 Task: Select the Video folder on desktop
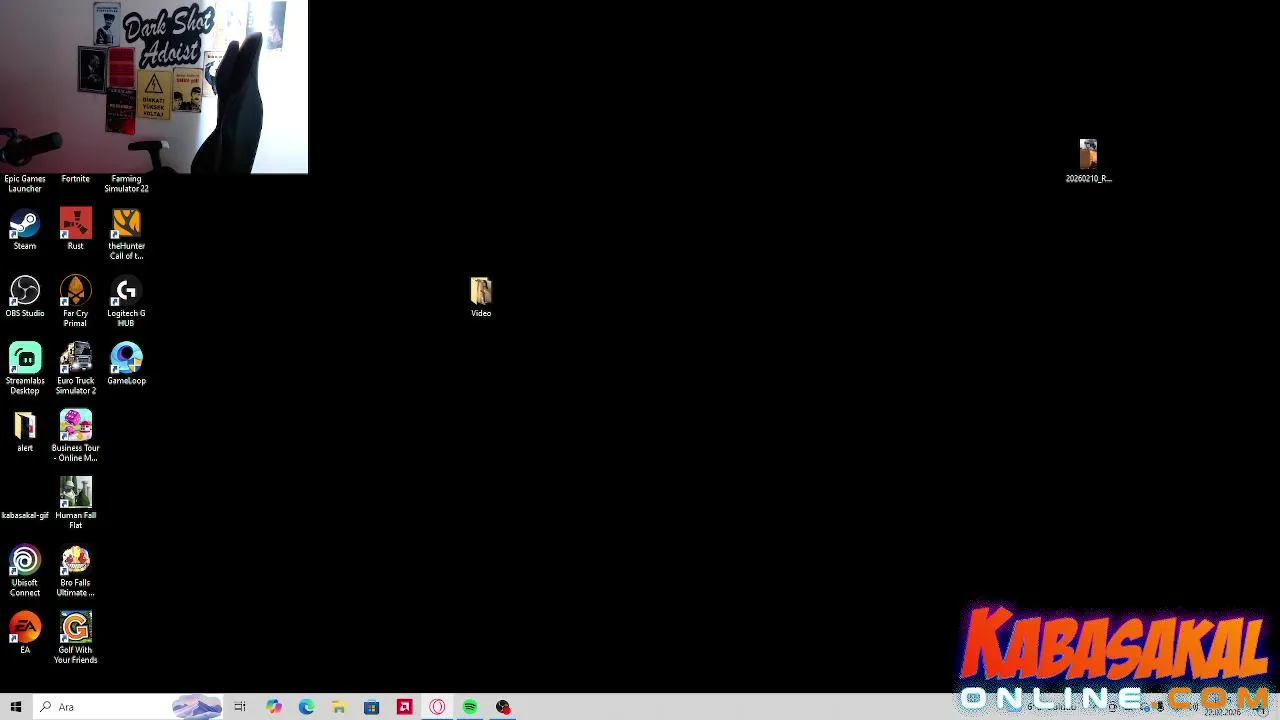tap(481, 291)
